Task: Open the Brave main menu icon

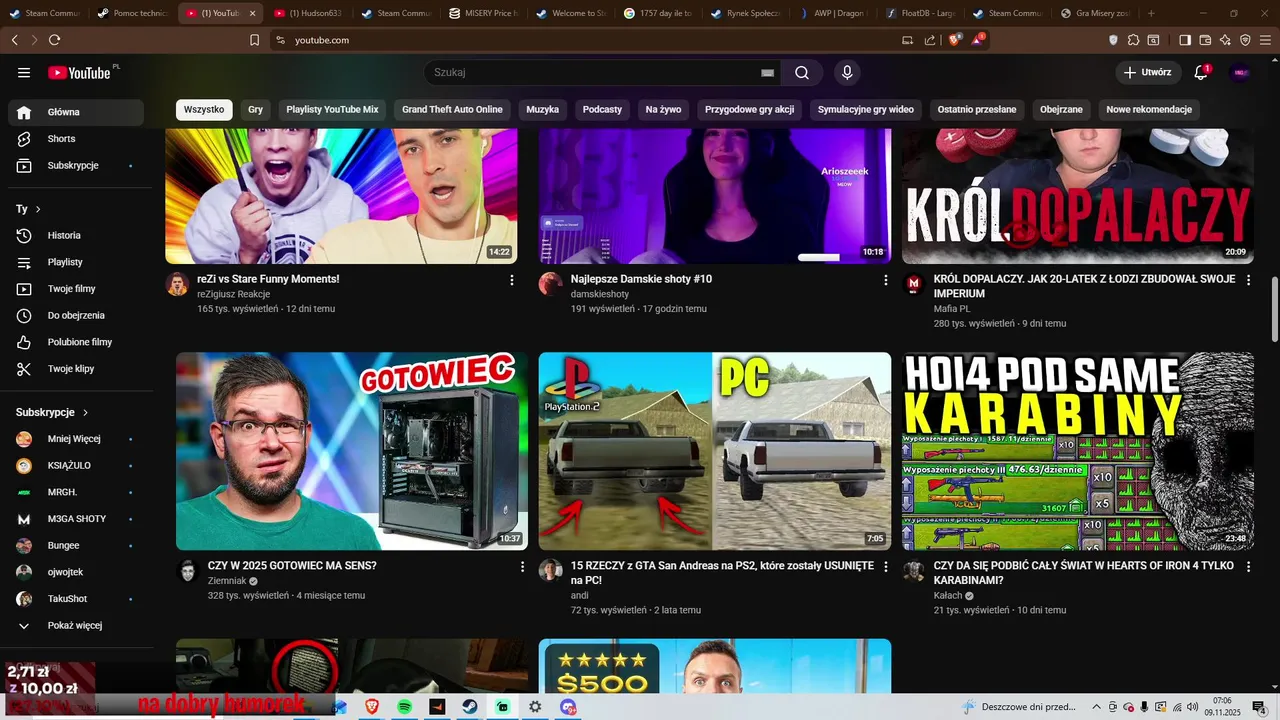Action: click(x=1266, y=40)
